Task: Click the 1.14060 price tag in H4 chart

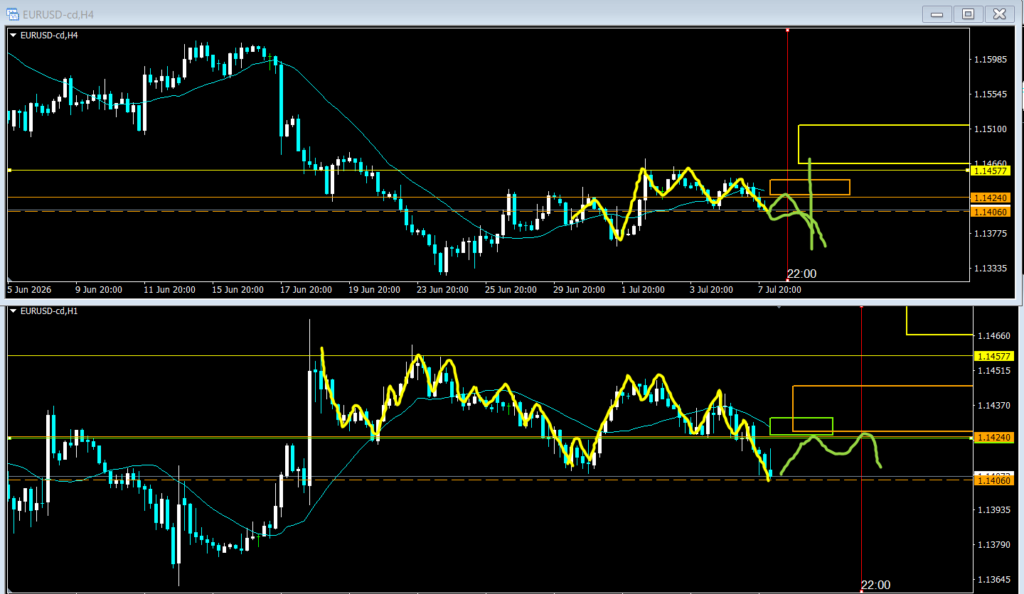Action: tap(991, 212)
